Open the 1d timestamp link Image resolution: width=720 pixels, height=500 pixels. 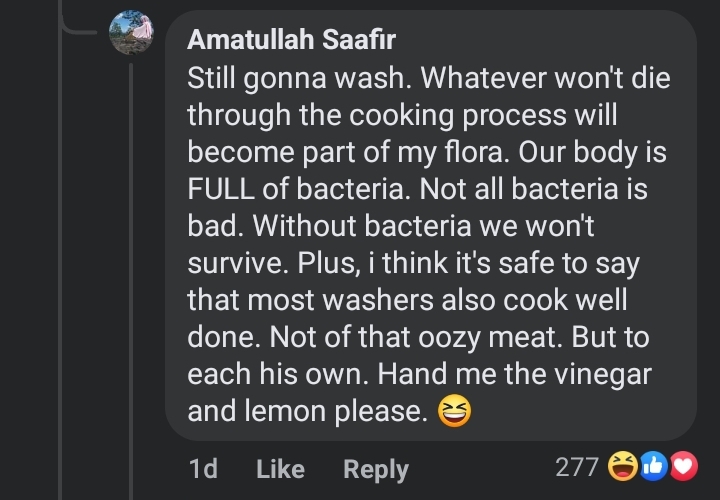[203, 469]
